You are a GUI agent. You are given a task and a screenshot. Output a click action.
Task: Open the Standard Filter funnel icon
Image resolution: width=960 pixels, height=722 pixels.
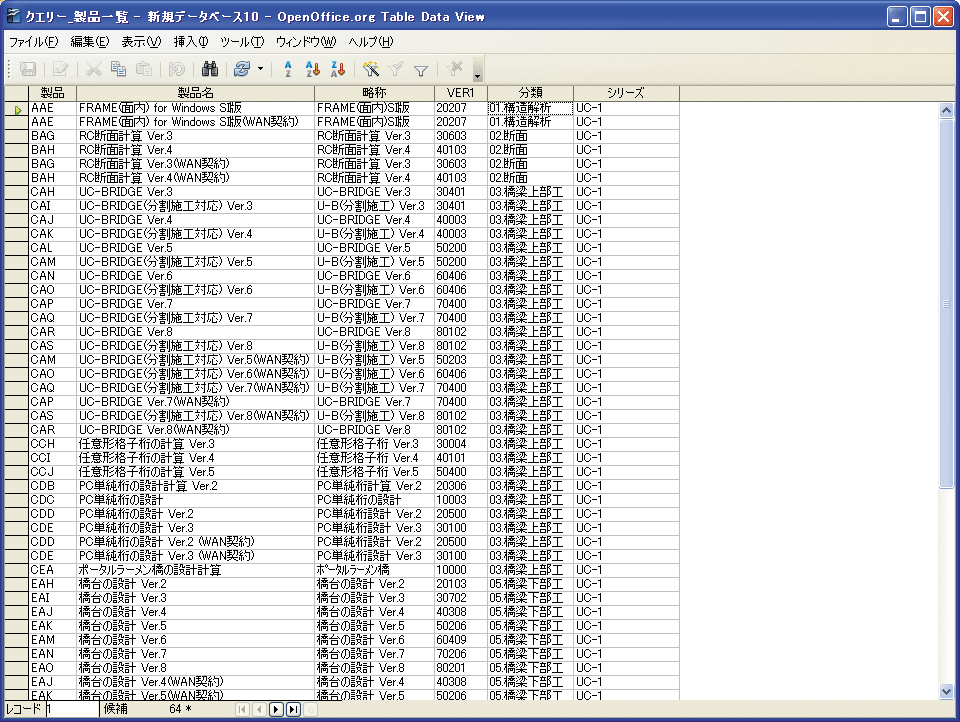421,69
